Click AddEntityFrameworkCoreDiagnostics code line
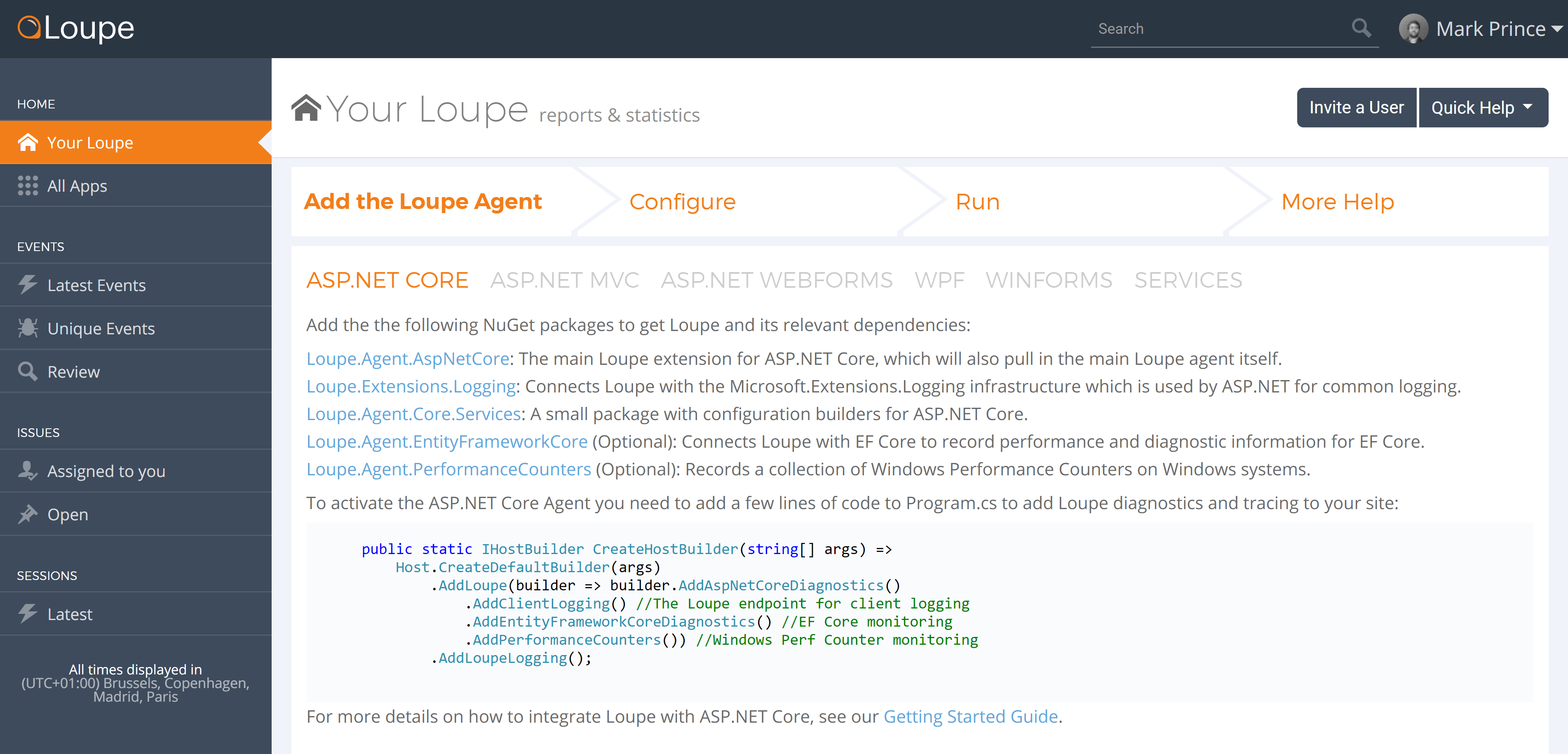 [709, 622]
